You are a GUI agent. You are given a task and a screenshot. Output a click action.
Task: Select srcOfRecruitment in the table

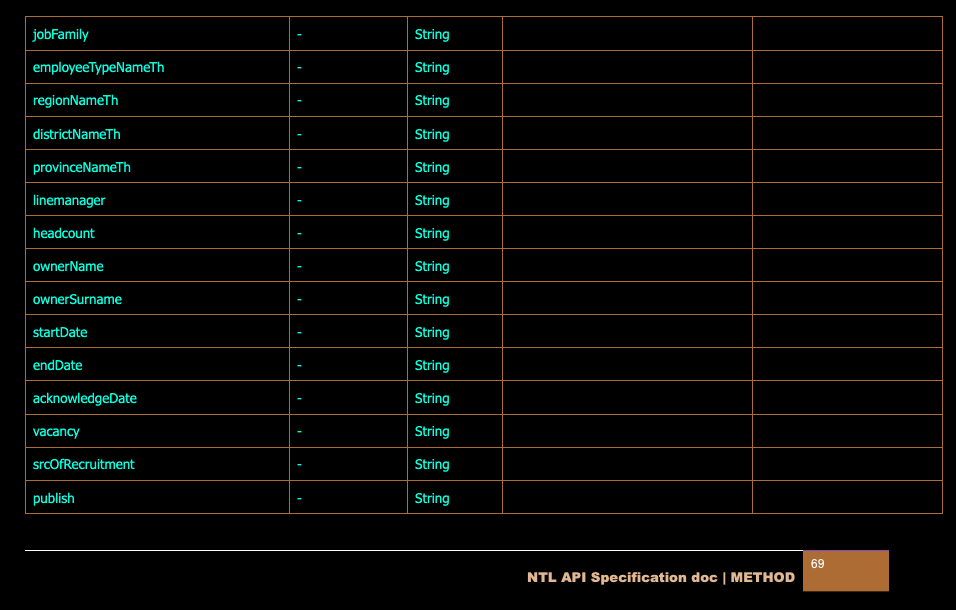point(84,464)
